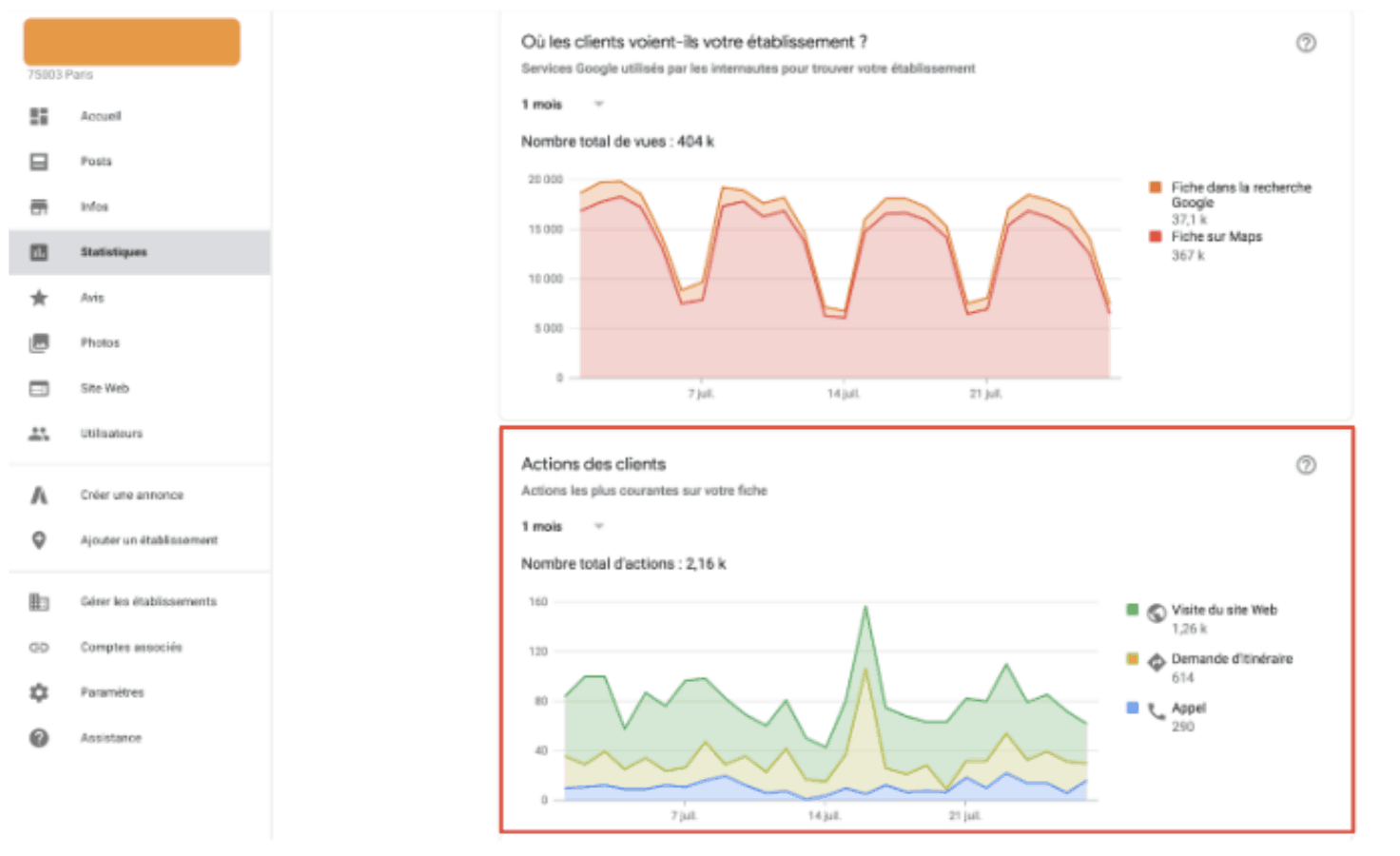The height and width of the screenshot is (856, 1400).
Task: Click the actions chart peak after 14 juil.
Action: pos(865,607)
